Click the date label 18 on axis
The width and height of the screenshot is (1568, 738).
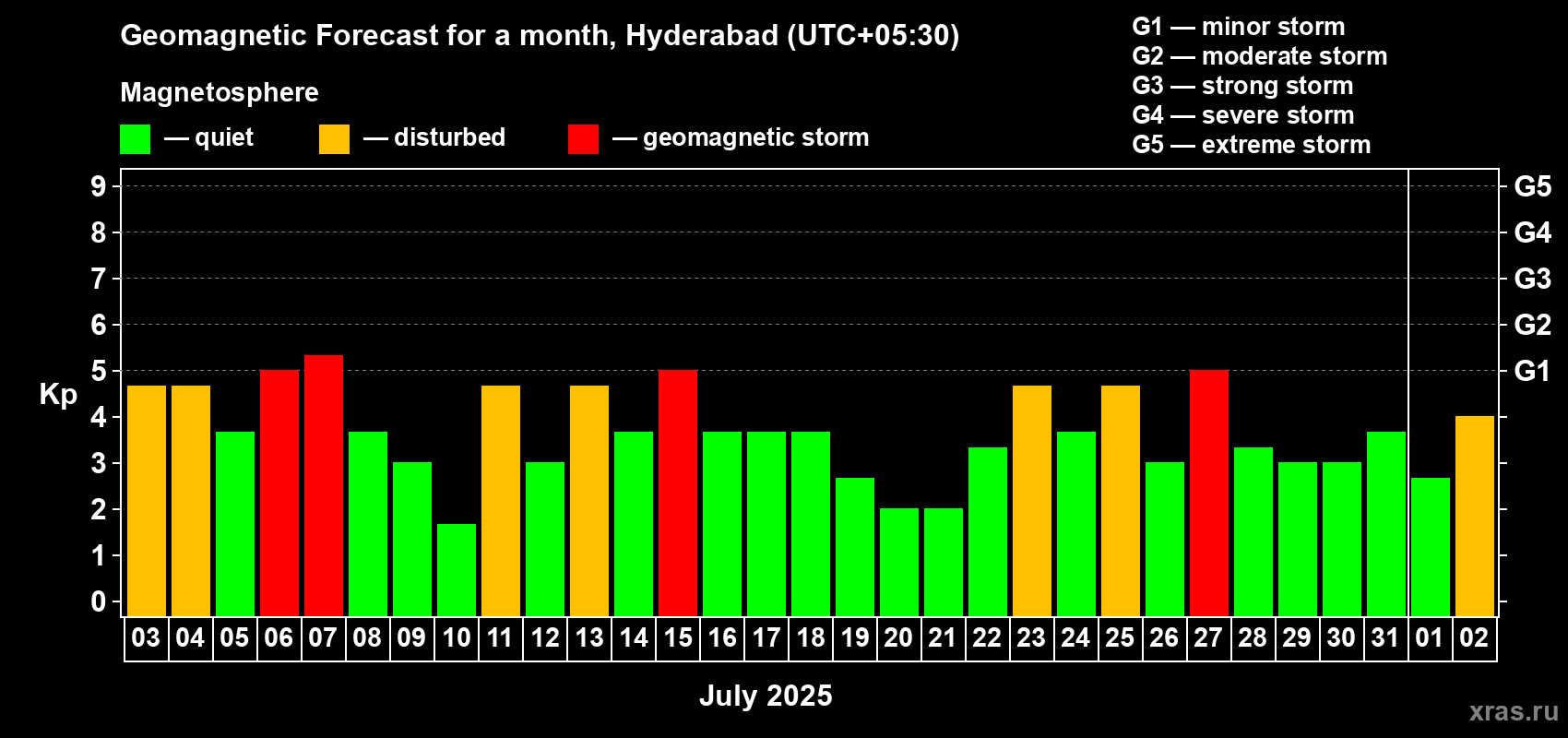tap(811, 637)
